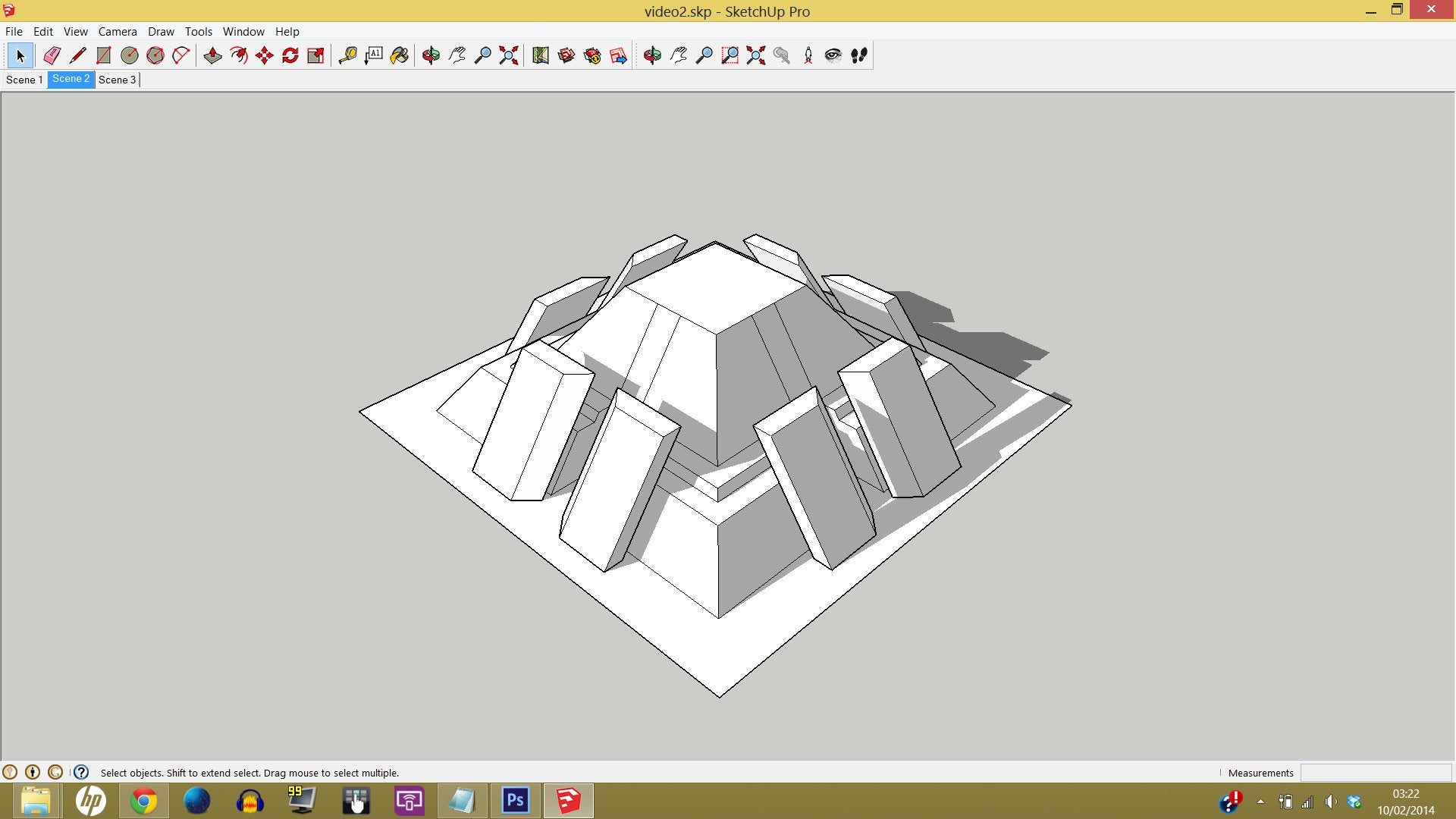Select the Text label tool
This screenshot has height=819, width=1456.
373,55
